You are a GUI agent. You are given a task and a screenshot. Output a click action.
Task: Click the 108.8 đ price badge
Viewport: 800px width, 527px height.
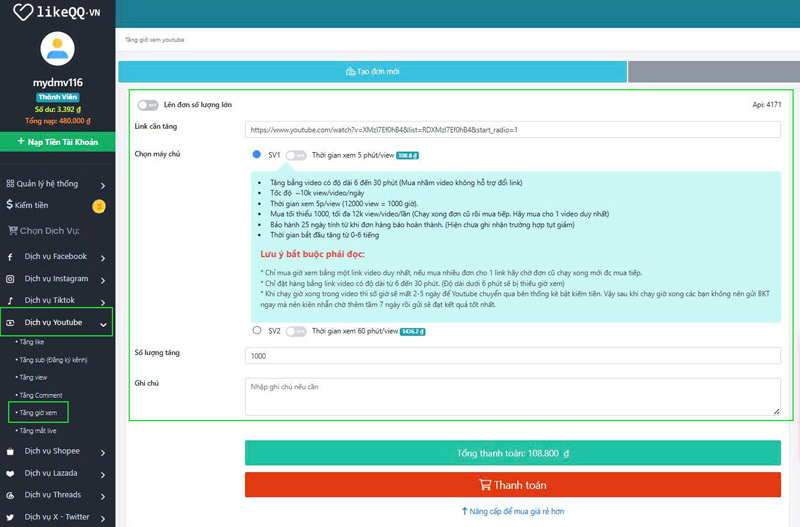coord(408,156)
